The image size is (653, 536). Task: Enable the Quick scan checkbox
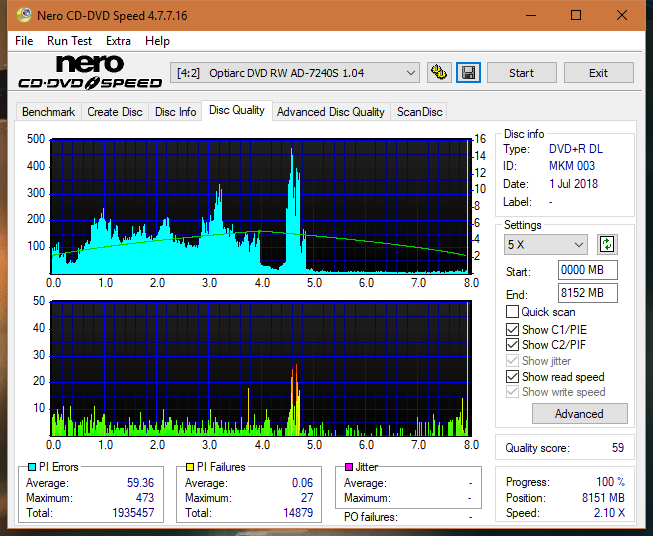[512, 312]
